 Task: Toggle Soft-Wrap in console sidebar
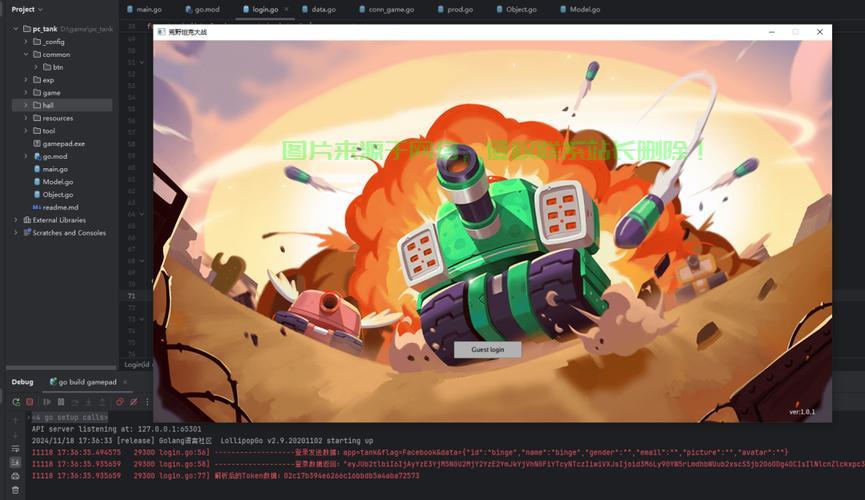click(x=15, y=449)
